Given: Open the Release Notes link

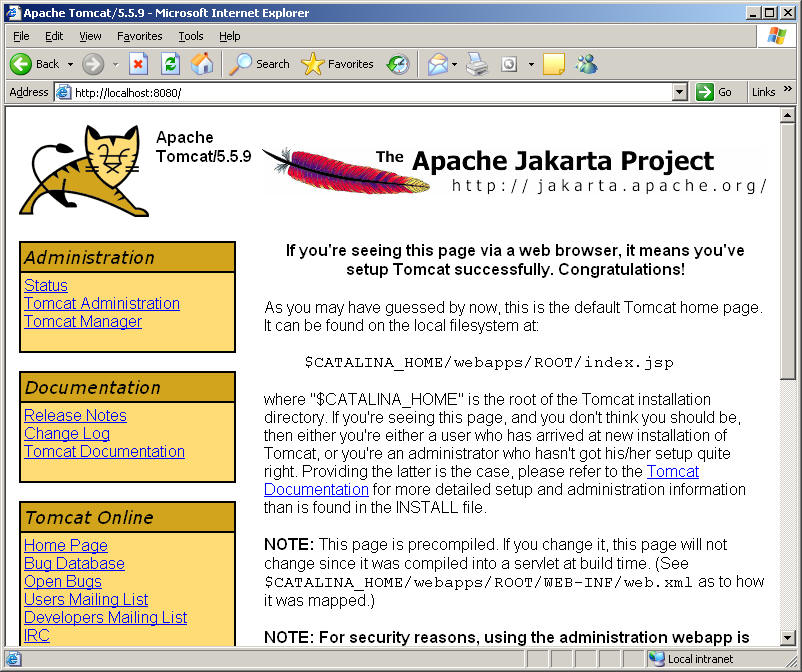Looking at the screenshot, I should [x=75, y=415].
